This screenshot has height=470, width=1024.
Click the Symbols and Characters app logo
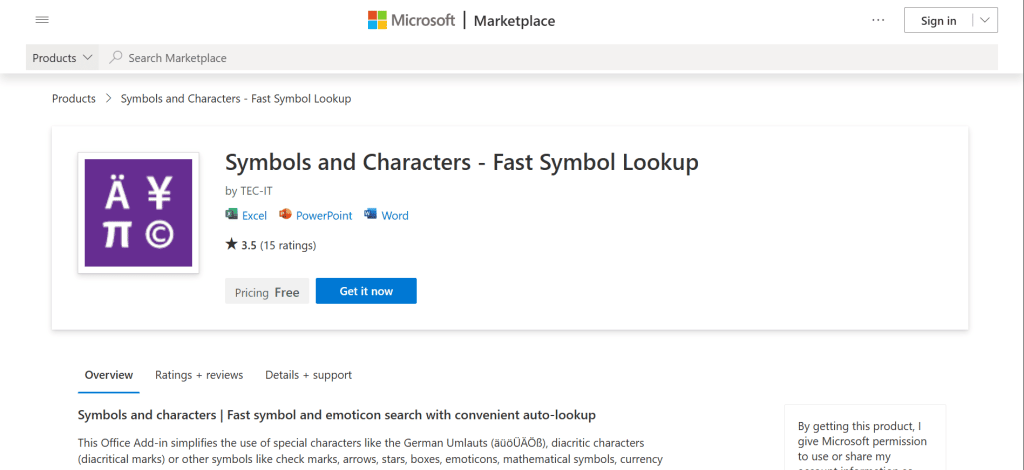tap(138, 213)
